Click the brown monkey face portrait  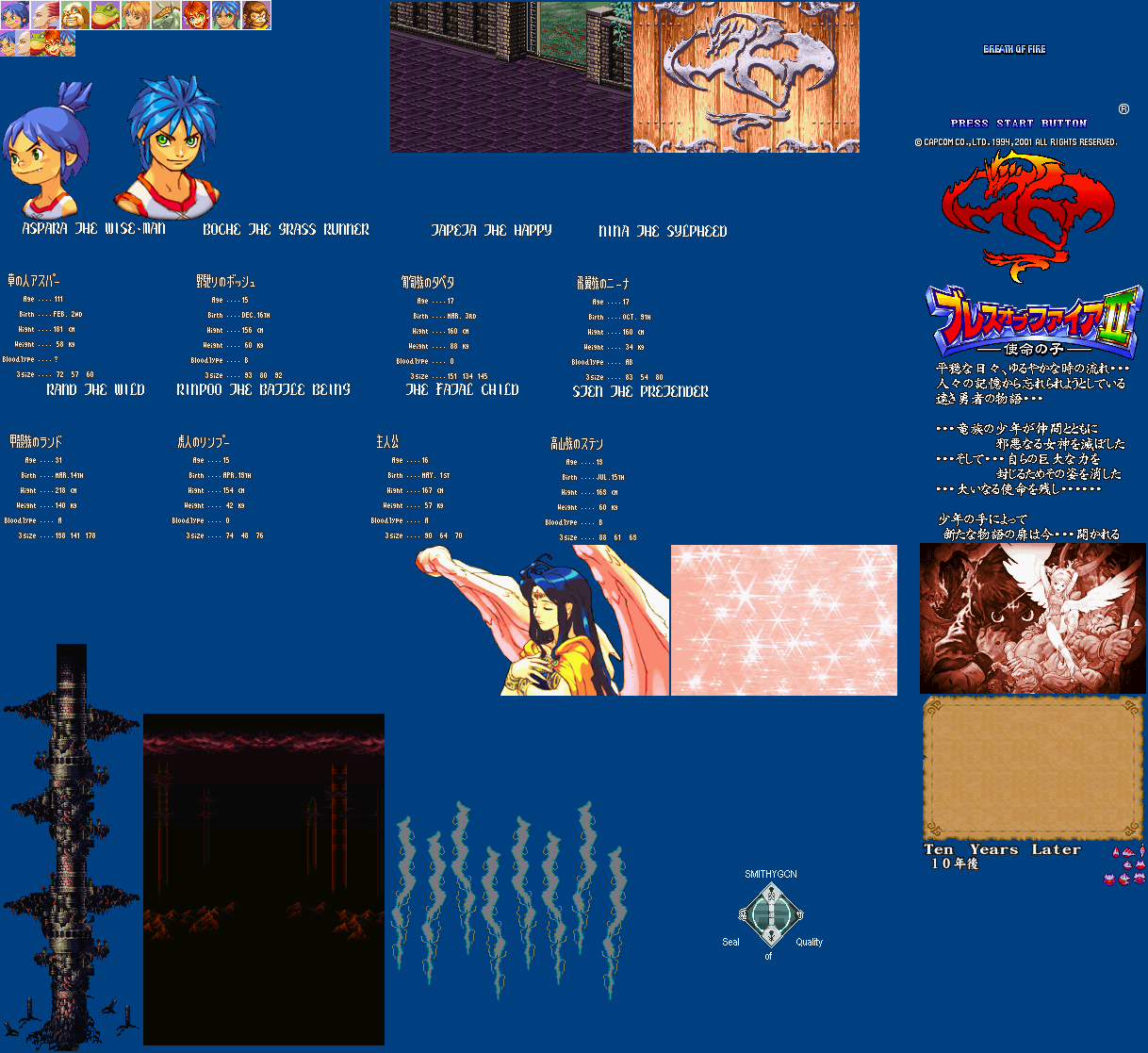pyautogui.click(x=256, y=15)
